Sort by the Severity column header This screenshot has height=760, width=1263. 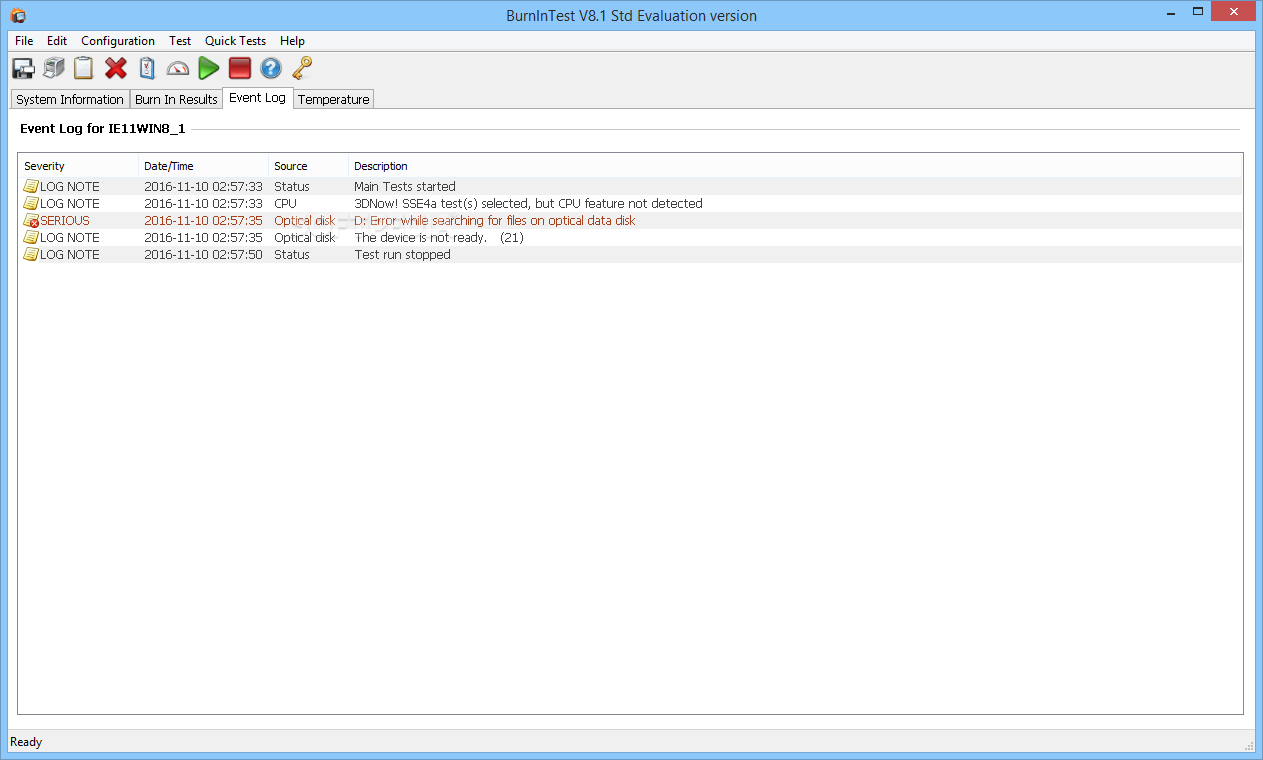click(79, 166)
